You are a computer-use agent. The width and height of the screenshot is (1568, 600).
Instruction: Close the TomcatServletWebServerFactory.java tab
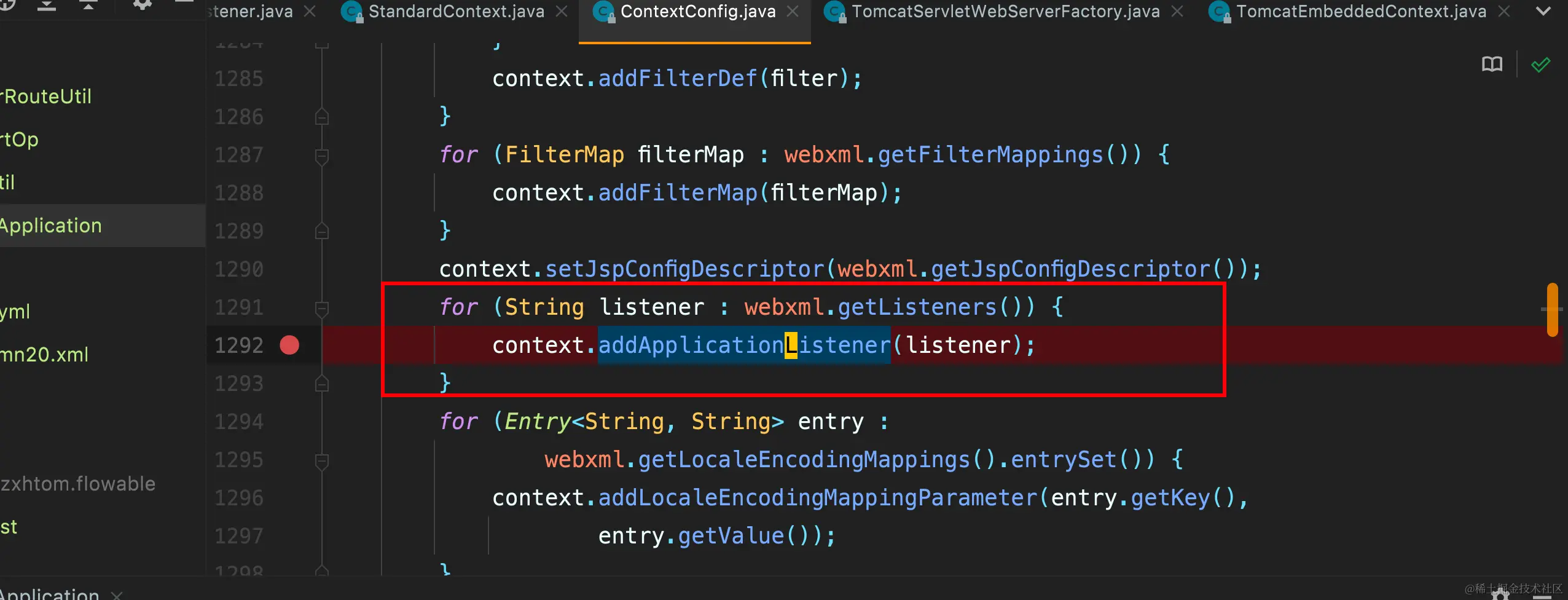1177,12
